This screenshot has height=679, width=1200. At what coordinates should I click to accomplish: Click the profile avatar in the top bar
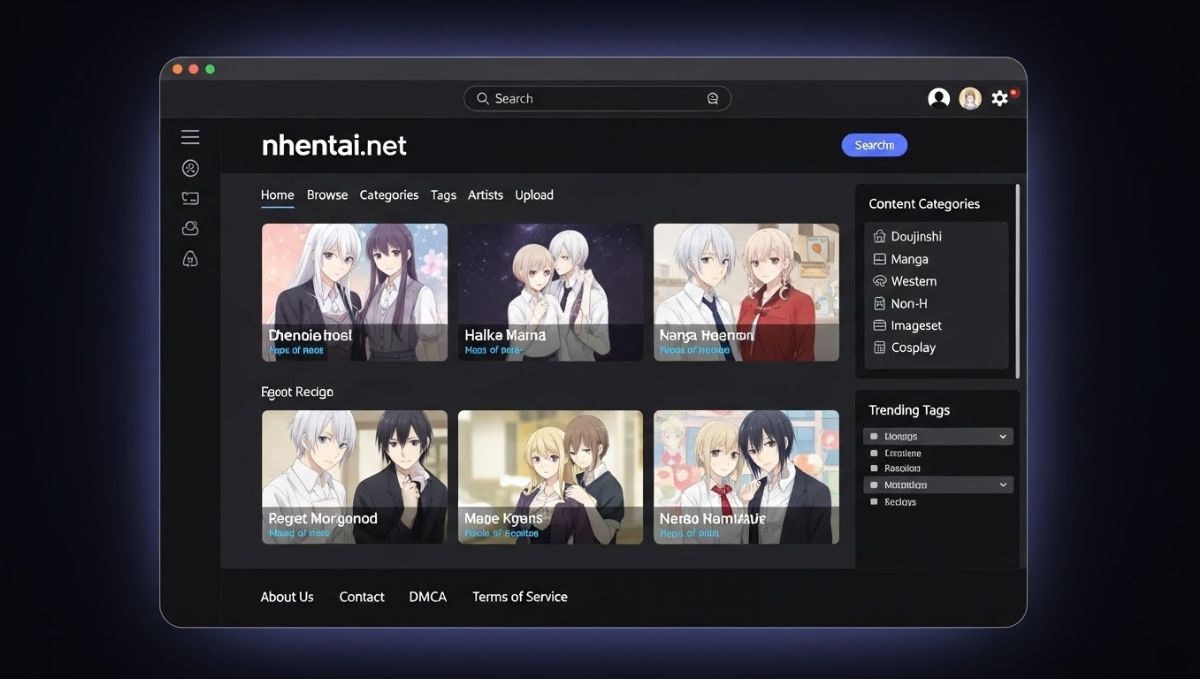coord(969,98)
